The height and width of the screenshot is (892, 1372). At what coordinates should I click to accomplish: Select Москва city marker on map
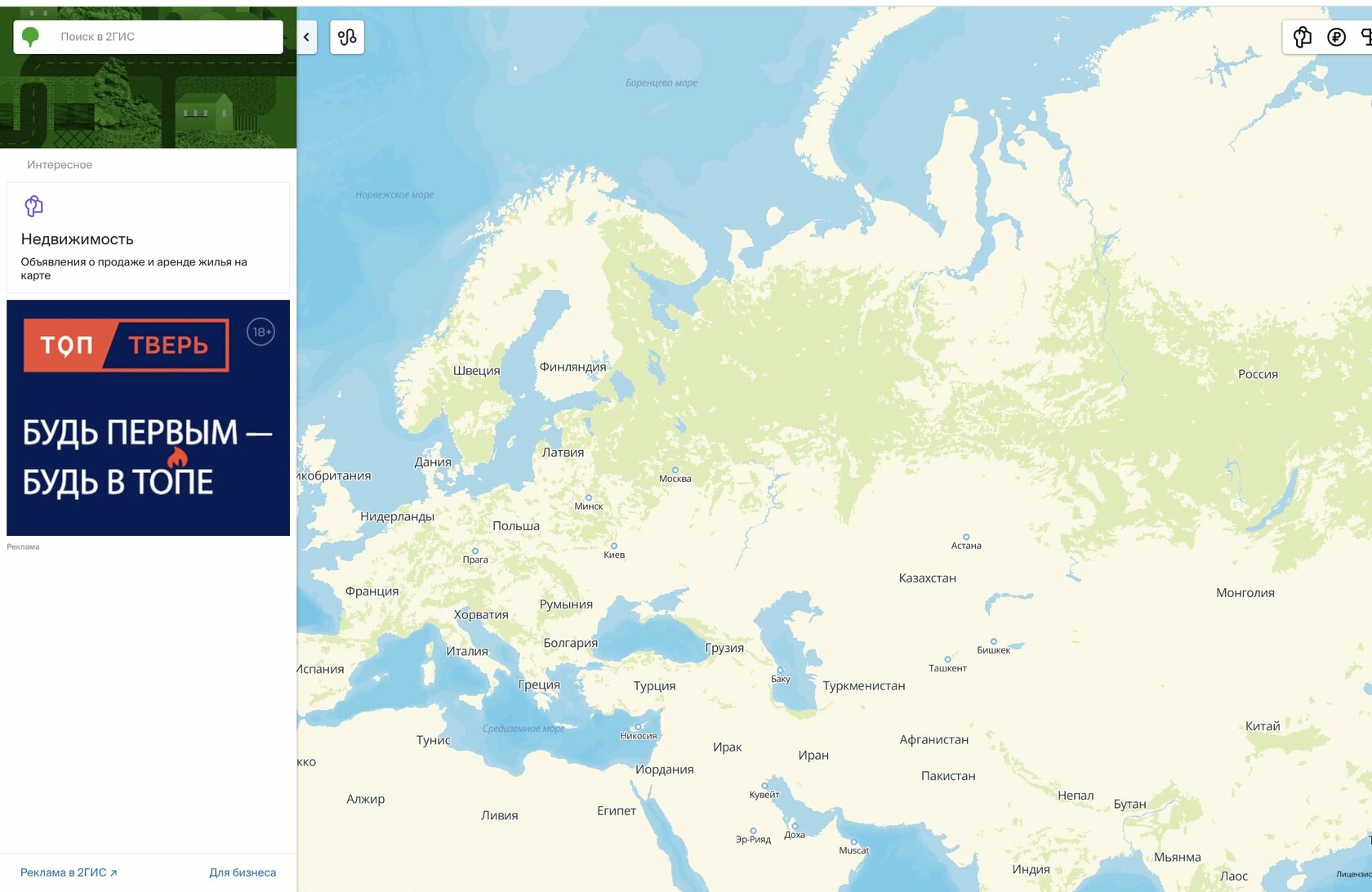(x=675, y=471)
